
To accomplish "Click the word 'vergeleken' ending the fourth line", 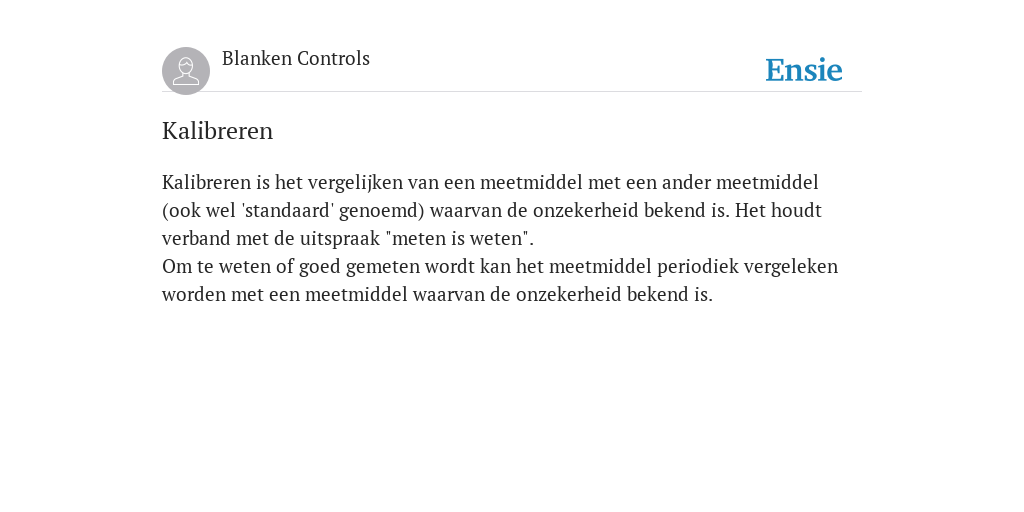I will point(791,267).
